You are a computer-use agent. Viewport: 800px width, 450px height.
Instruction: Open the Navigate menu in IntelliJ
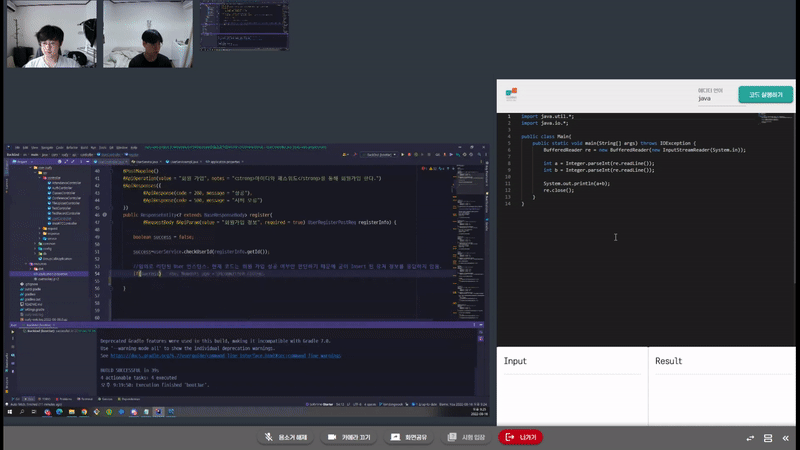[47, 147]
